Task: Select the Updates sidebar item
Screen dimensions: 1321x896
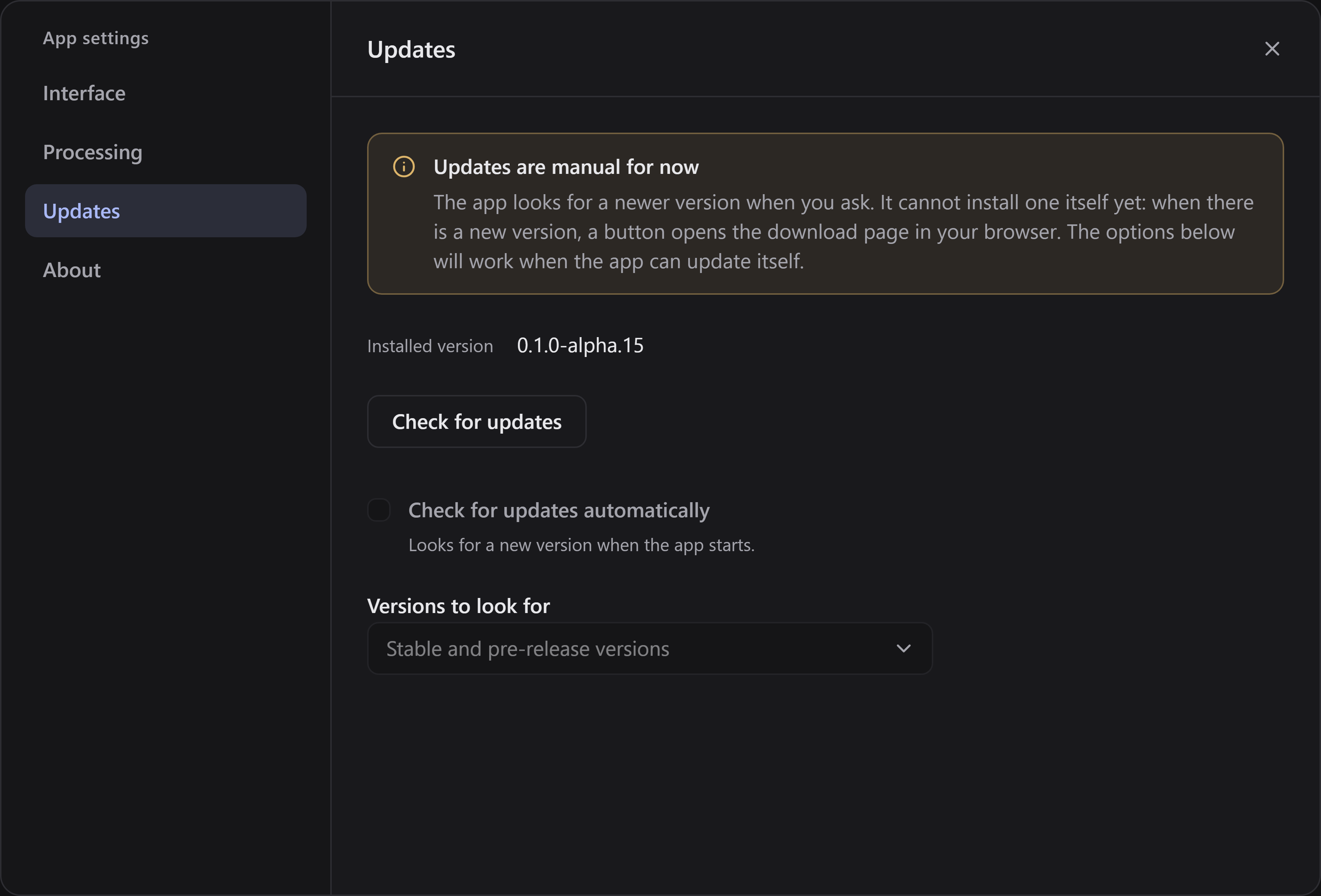Action: [165, 211]
